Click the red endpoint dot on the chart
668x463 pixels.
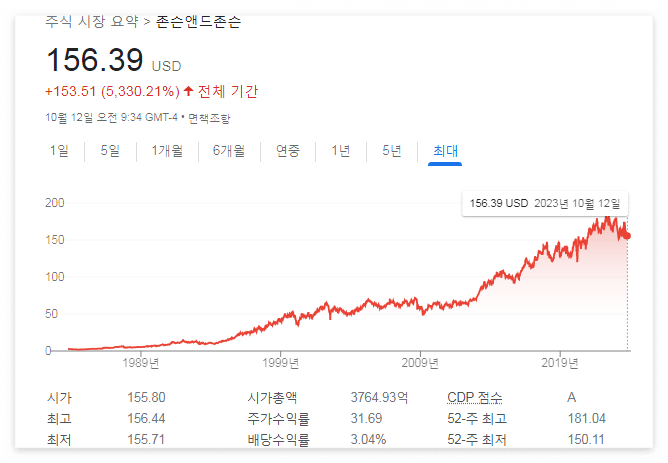[627, 236]
